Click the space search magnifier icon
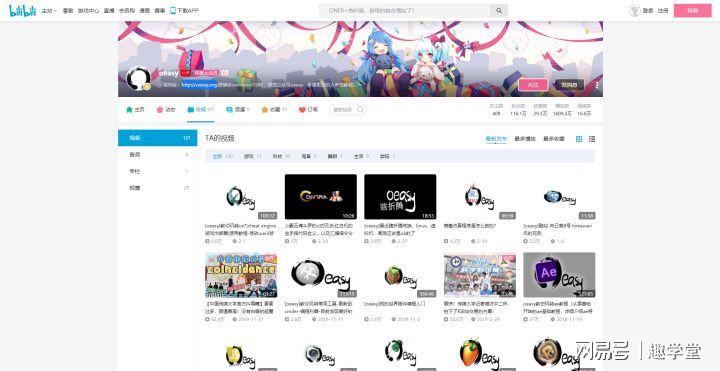 [x=361, y=110]
